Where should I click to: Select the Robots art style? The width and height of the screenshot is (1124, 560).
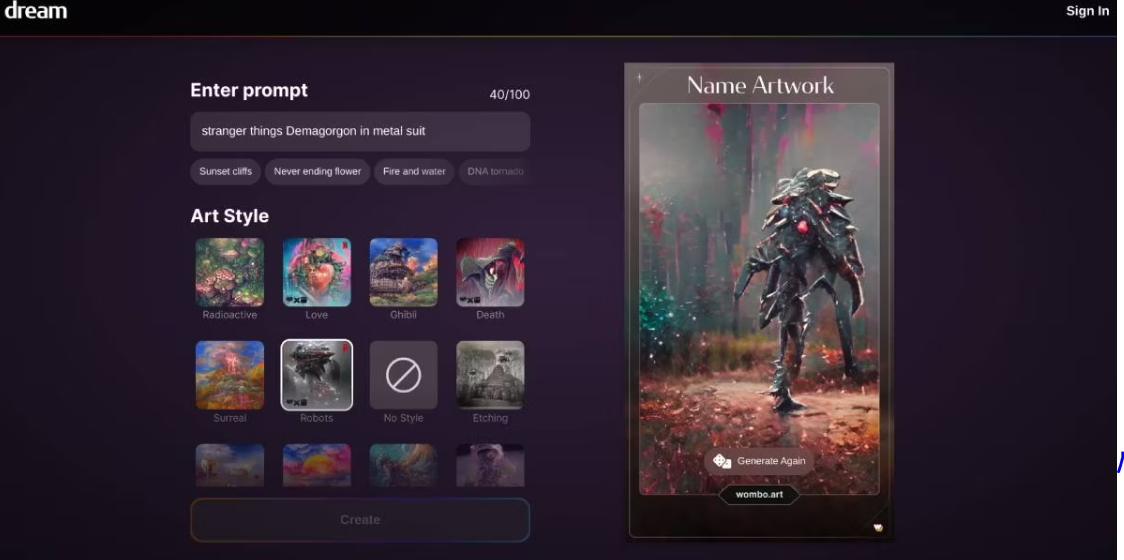pyautogui.click(x=316, y=375)
